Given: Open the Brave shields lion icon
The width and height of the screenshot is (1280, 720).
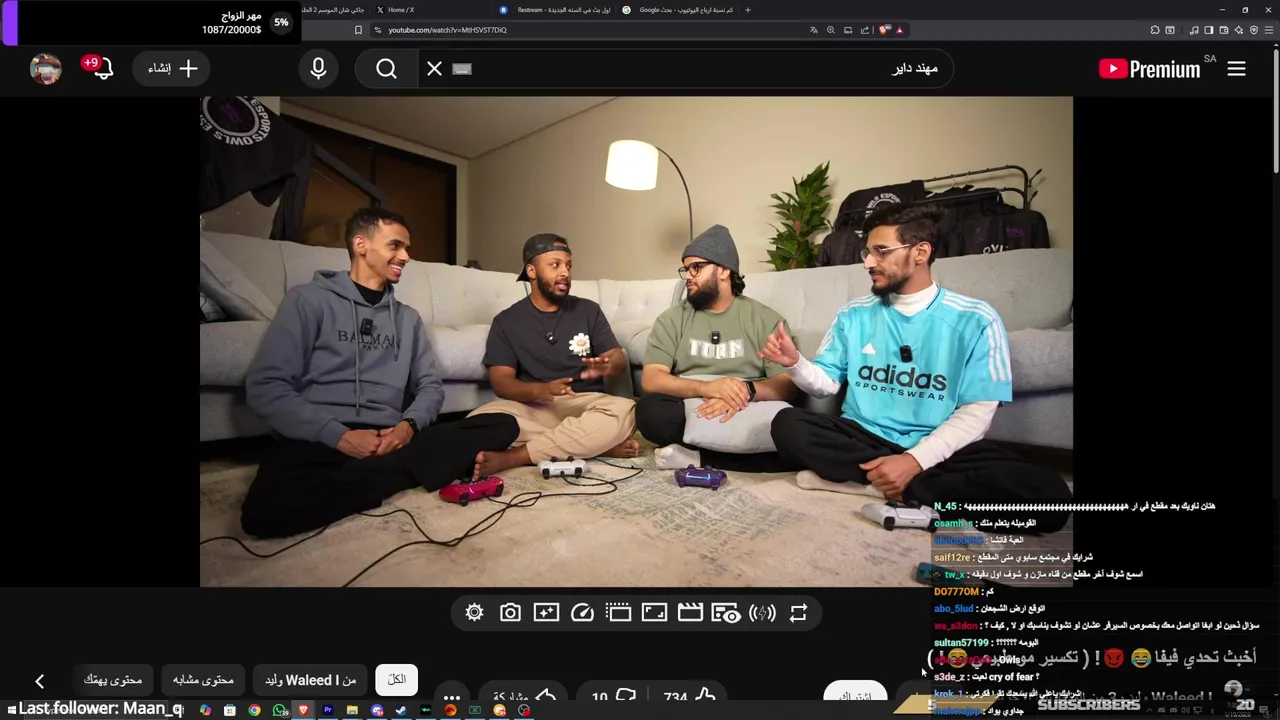Looking at the screenshot, I should (884, 30).
